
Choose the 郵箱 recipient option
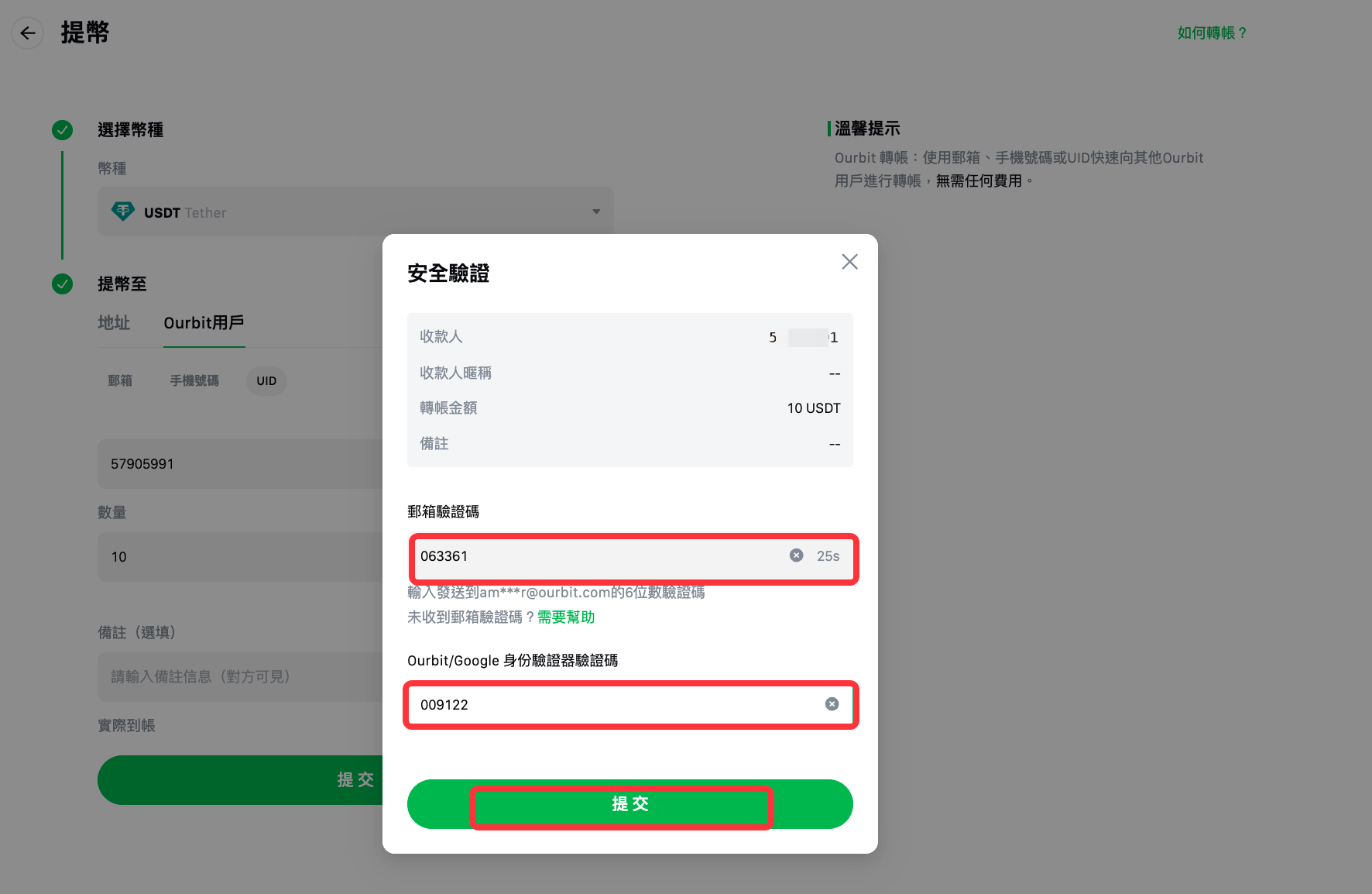[120, 381]
